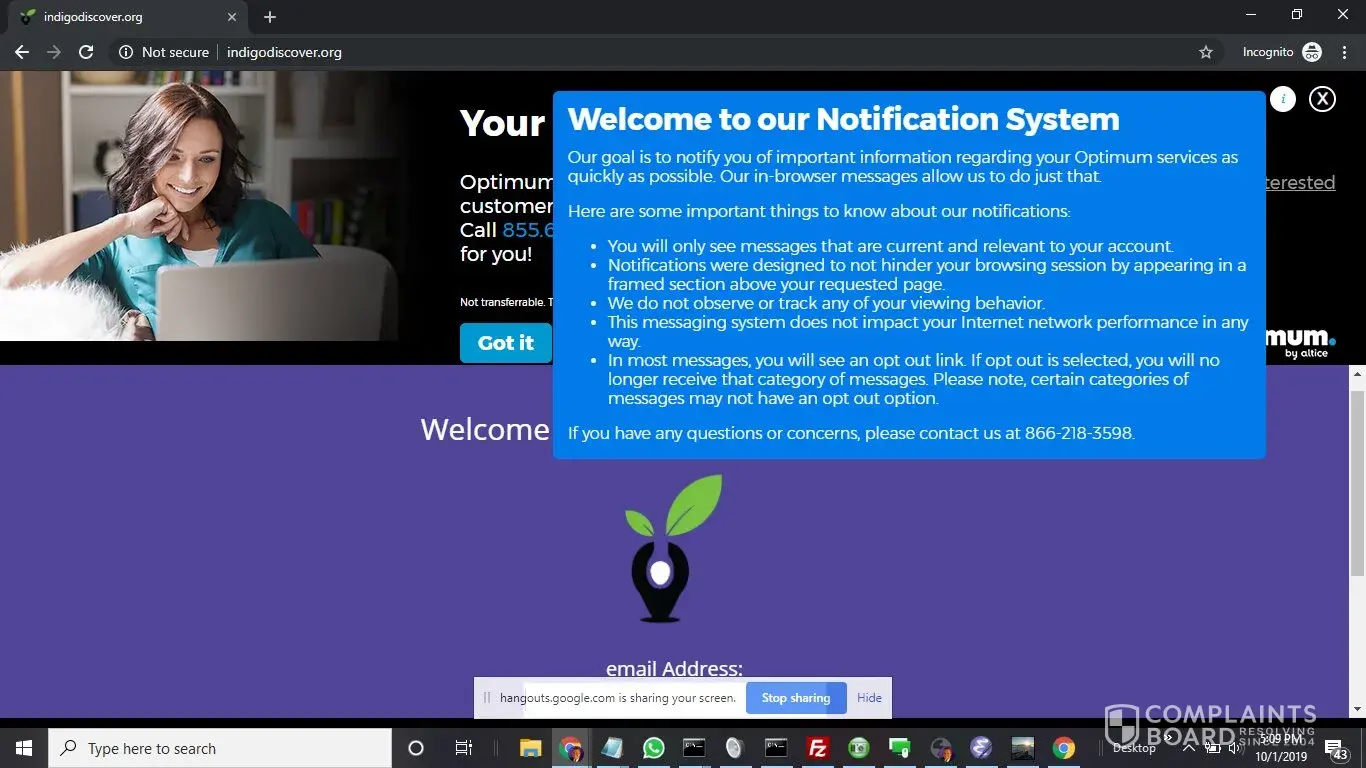
Task: Click the Windows search box
Action: (220, 748)
